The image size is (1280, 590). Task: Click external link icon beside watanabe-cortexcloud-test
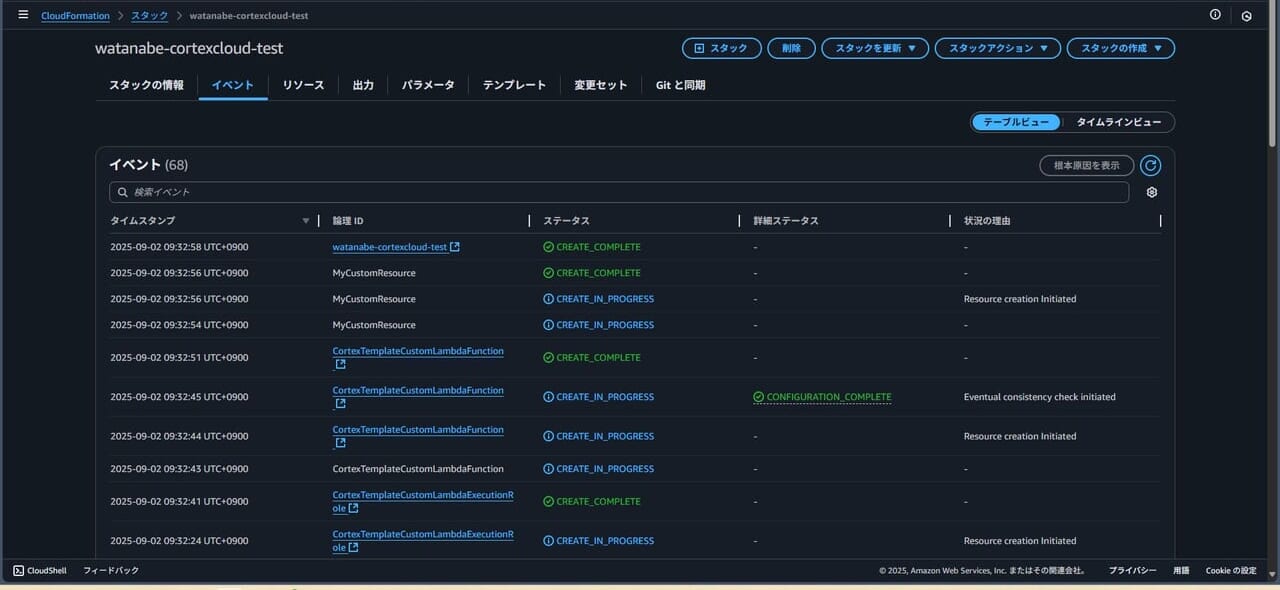(x=455, y=247)
